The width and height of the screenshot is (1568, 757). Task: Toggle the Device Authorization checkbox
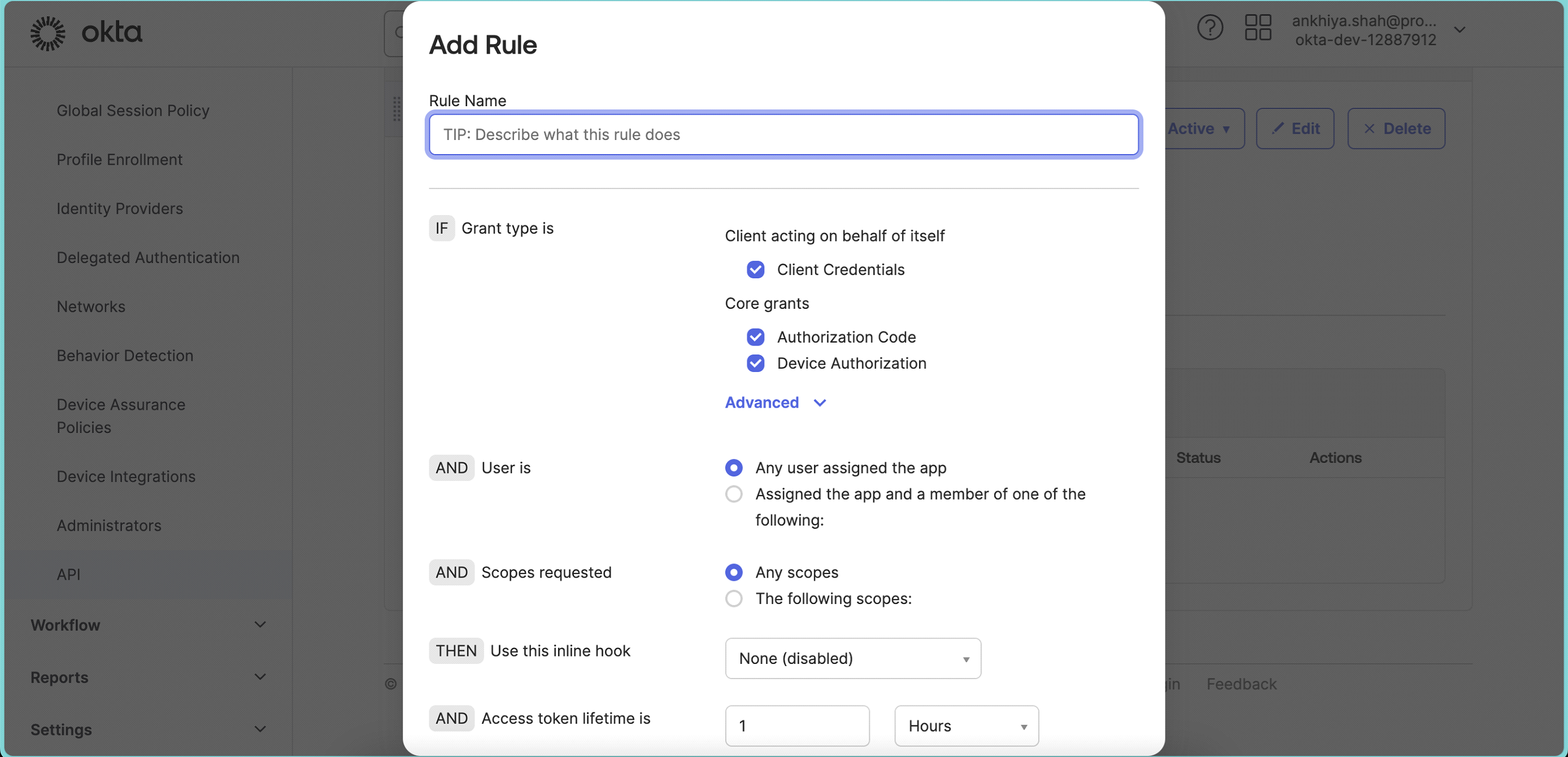pyautogui.click(x=755, y=364)
